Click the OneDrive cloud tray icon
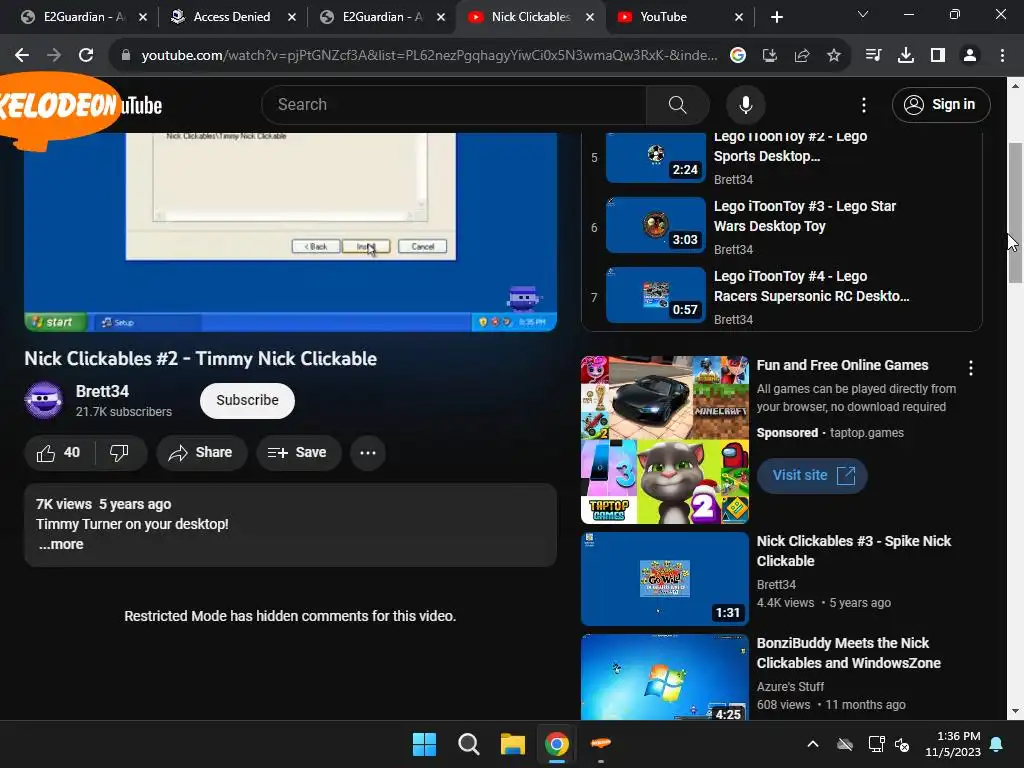 (845, 744)
